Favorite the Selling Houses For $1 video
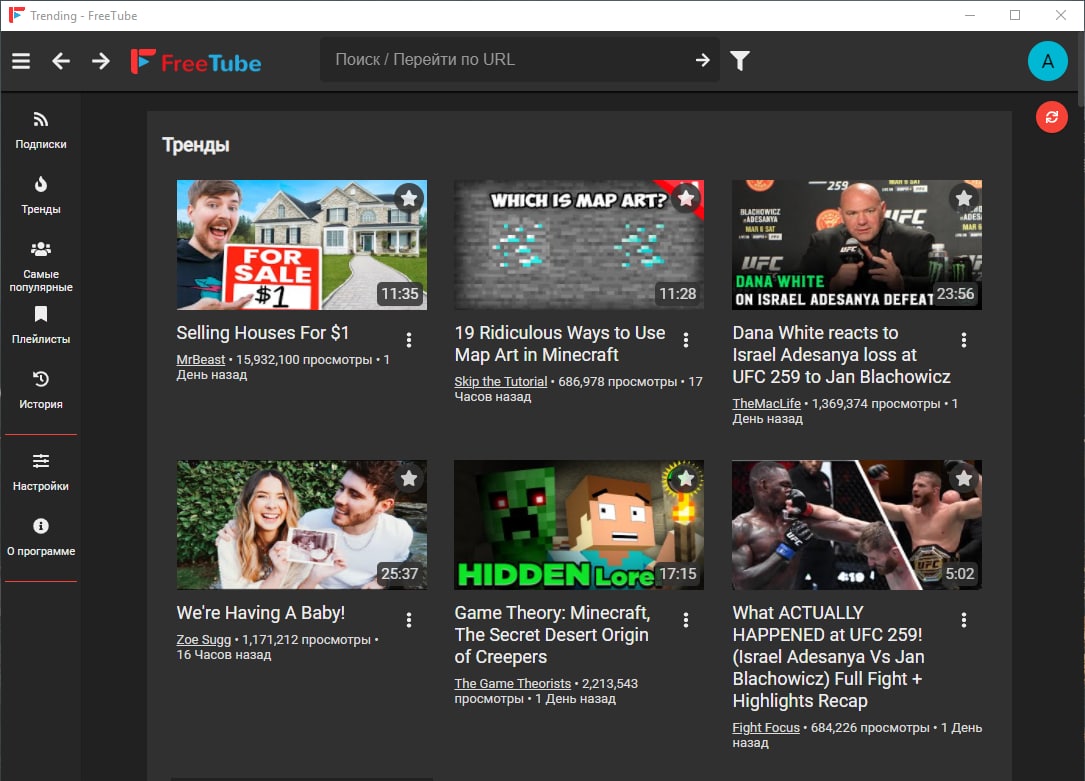This screenshot has height=781, width=1085. pyautogui.click(x=409, y=198)
